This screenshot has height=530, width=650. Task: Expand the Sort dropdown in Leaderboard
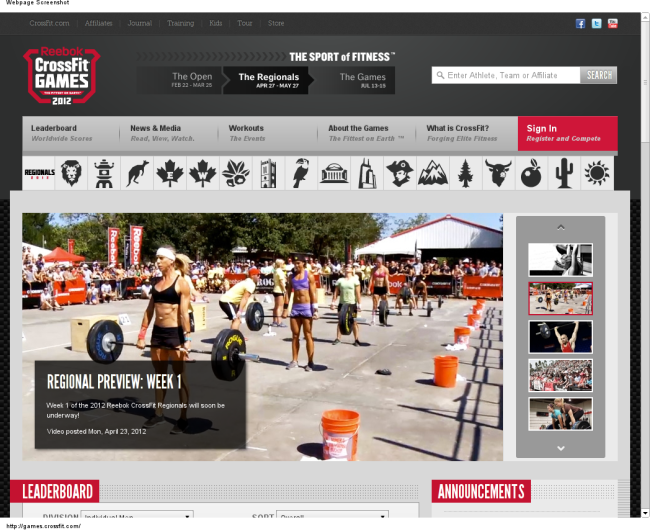[x=332, y=518]
